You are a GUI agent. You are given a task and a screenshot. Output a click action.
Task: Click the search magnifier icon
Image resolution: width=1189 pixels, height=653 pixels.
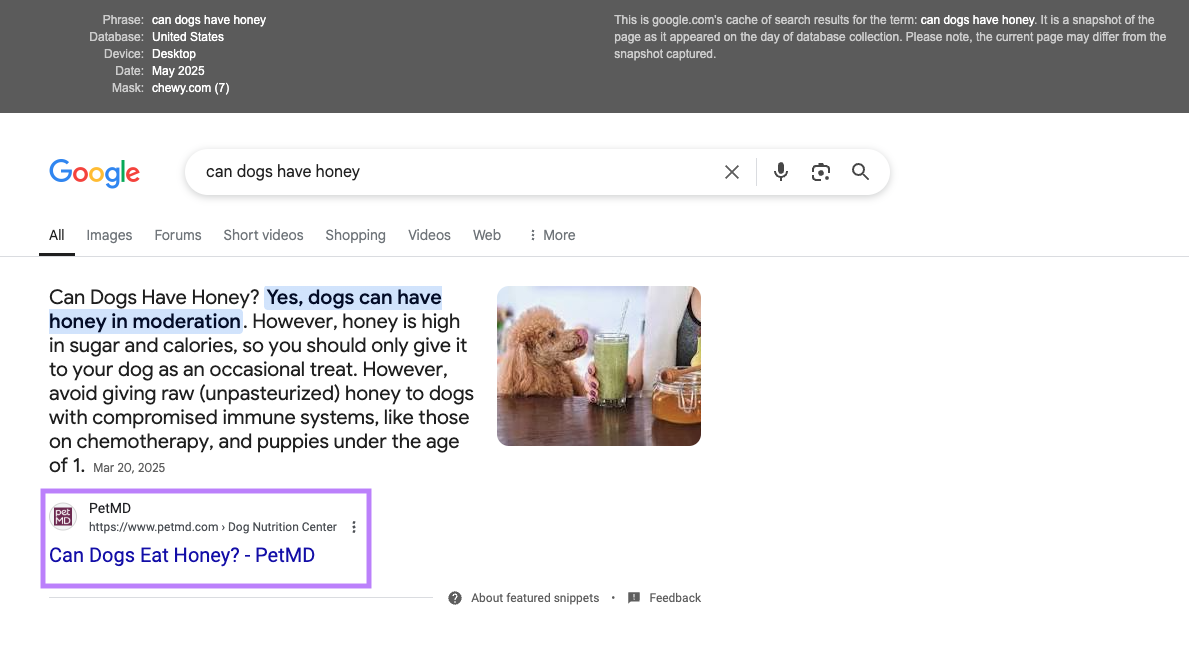[860, 171]
